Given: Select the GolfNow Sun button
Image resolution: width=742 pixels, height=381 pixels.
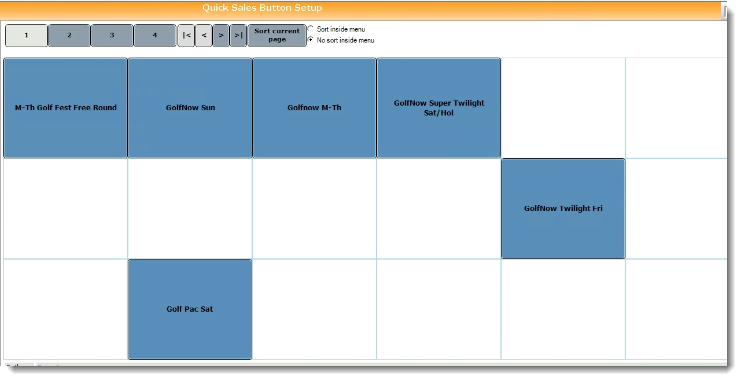Looking at the screenshot, I should [x=190, y=108].
